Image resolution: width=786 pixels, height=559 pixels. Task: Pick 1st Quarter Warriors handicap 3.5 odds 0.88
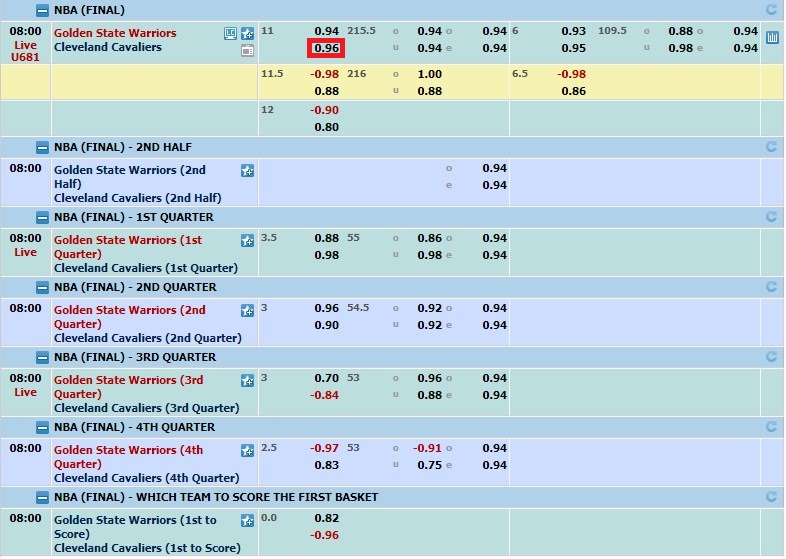pyautogui.click(x=326, y=238)
